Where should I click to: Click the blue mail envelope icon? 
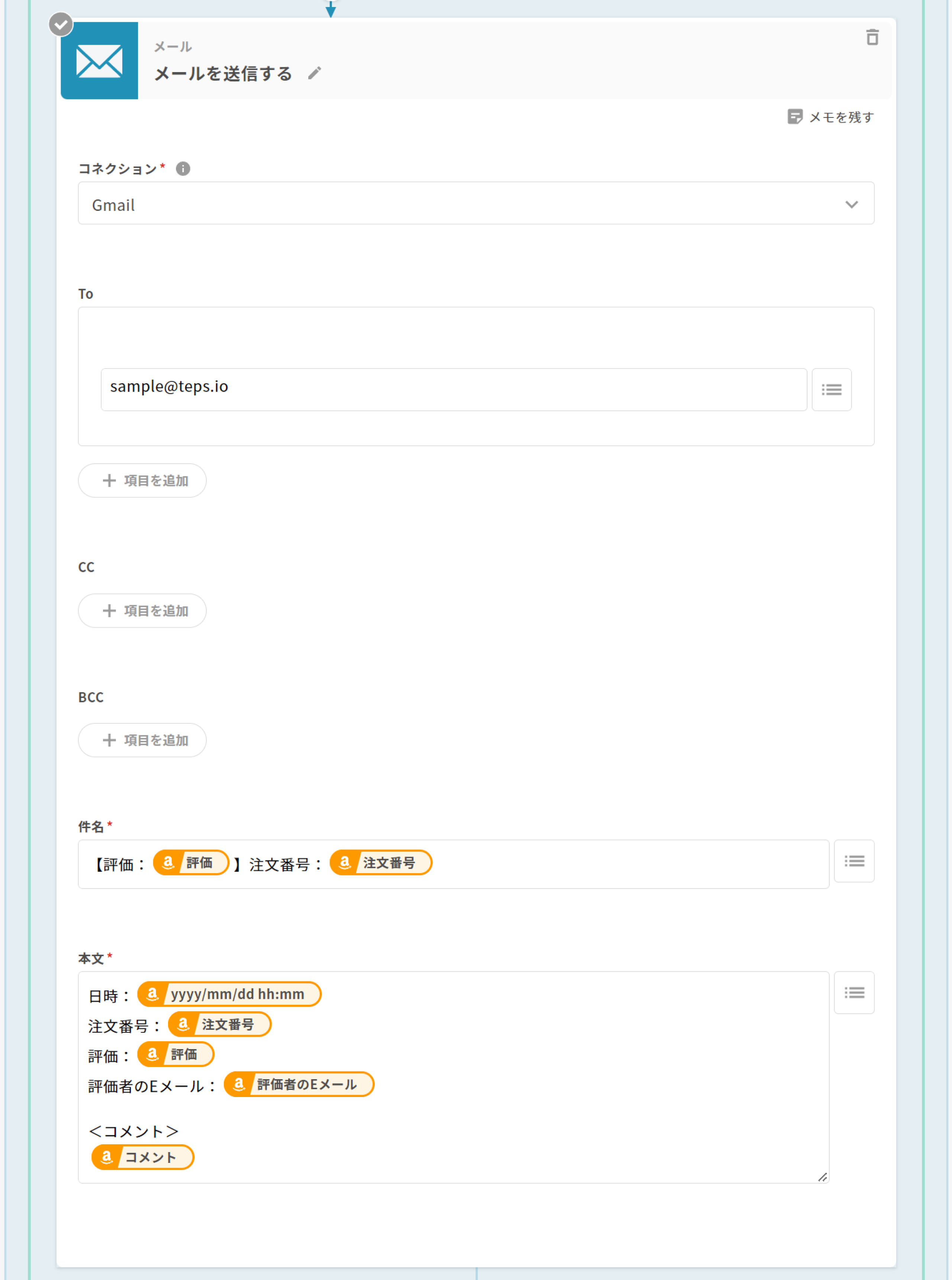99,61
